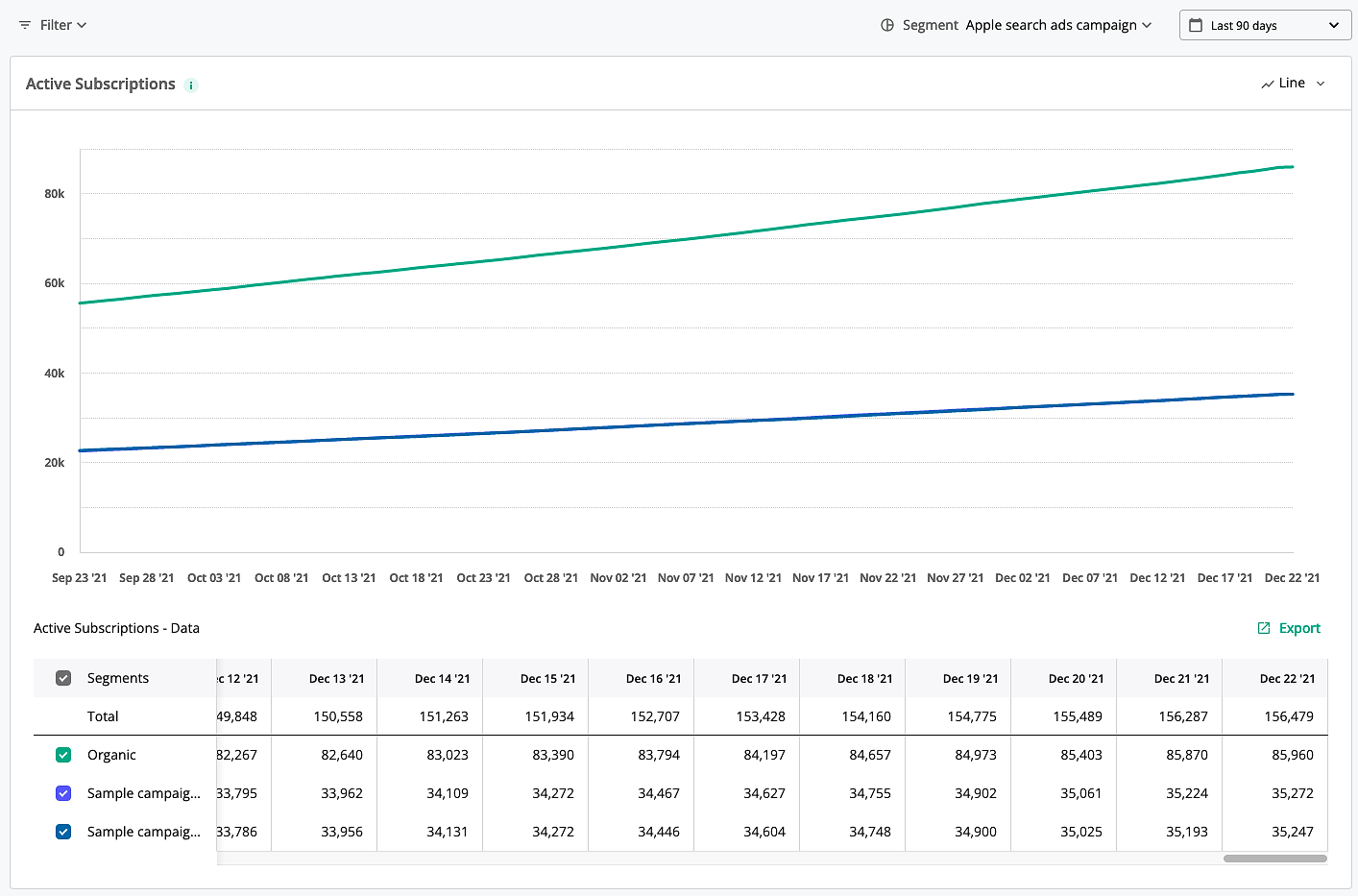Click the Active Subscriptions - Data heading
The height and width of the screenshot is (896, 1358).
pos(116,628)
